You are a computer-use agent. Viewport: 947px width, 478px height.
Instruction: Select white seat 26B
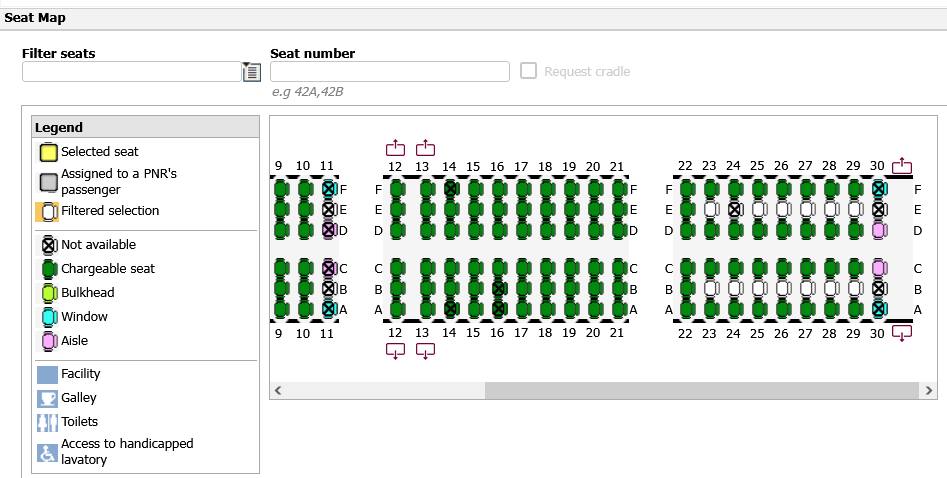pyautogui.click(x=783, y=289)
